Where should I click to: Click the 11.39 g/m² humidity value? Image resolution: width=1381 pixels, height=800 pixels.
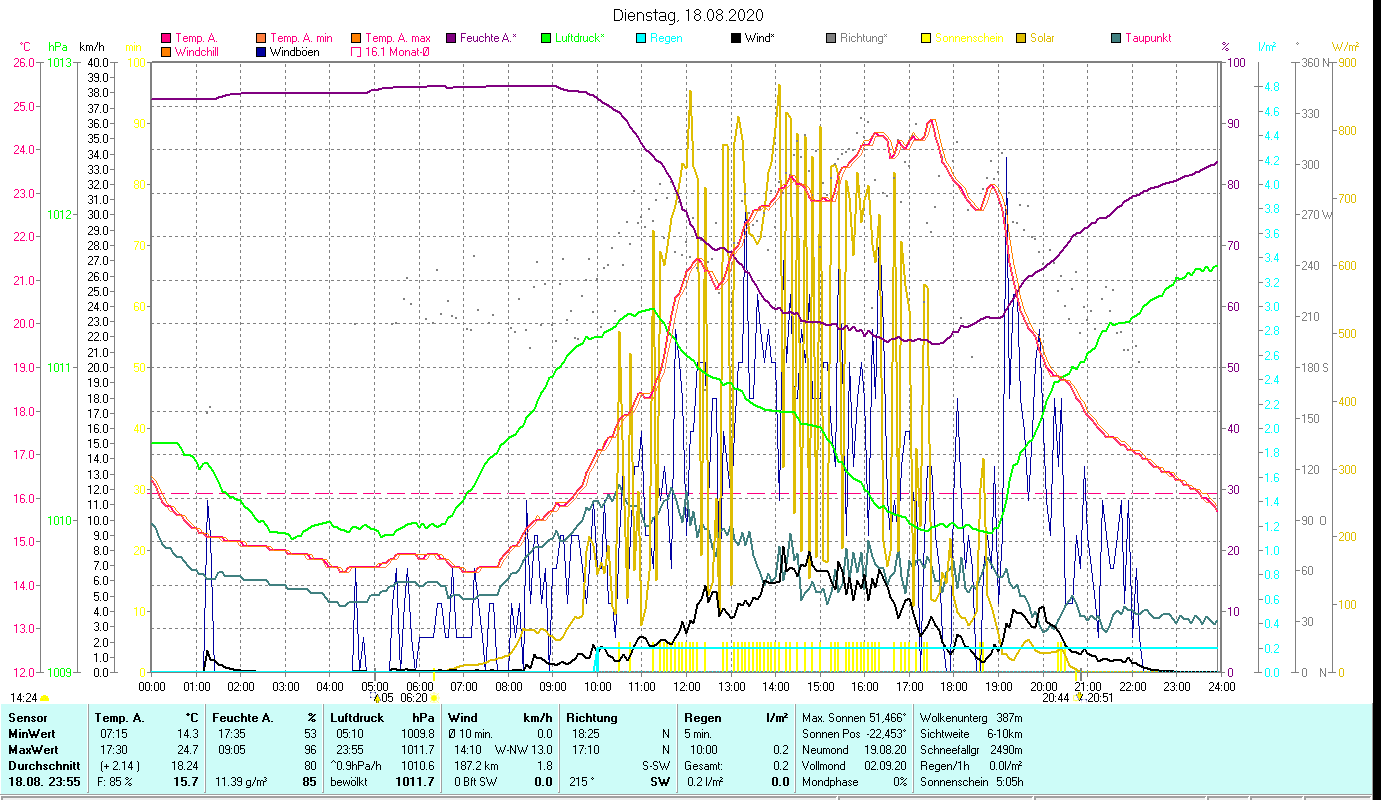coord(243,781)
